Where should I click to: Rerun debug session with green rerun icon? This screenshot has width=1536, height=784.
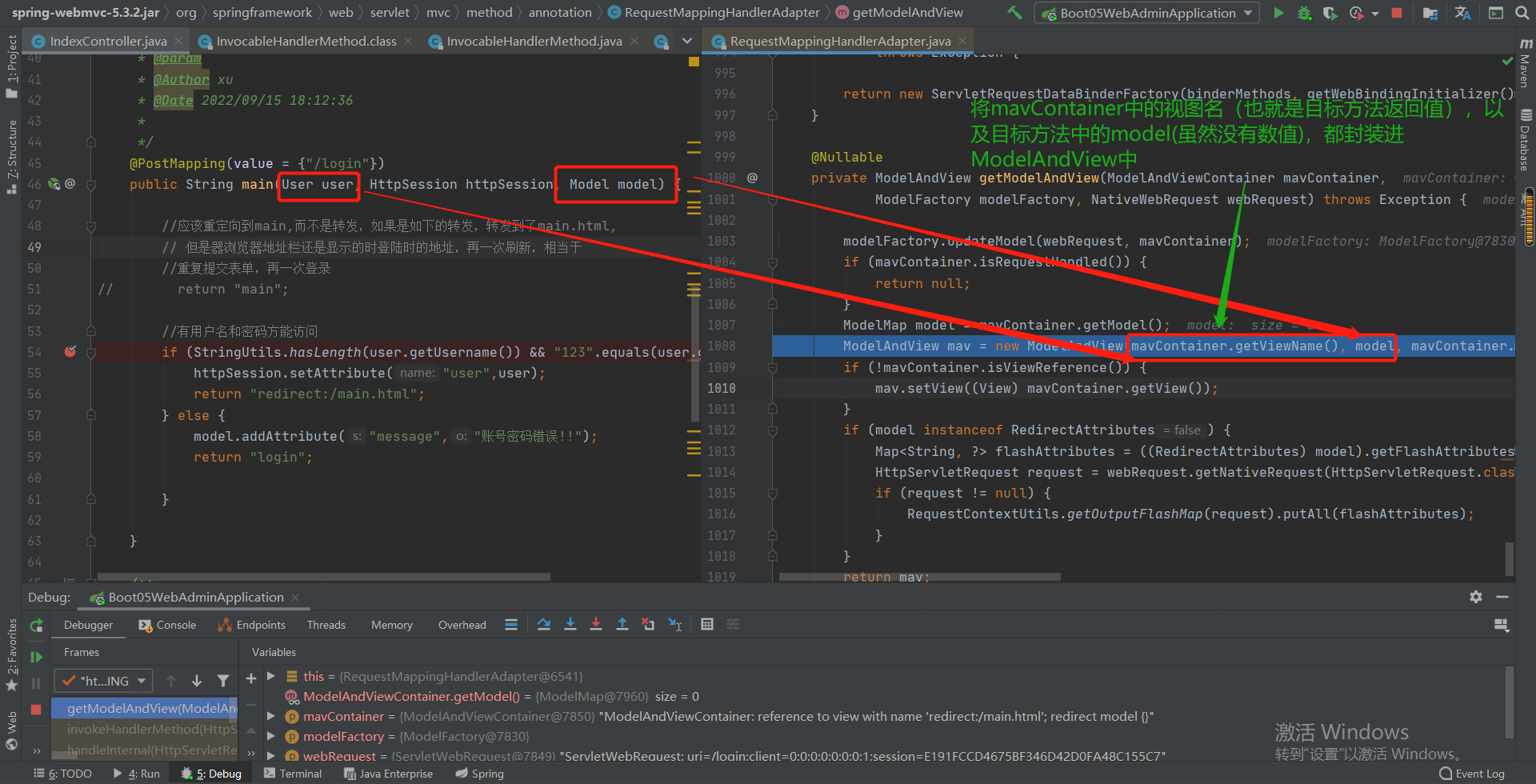click(x=37, y=626)
